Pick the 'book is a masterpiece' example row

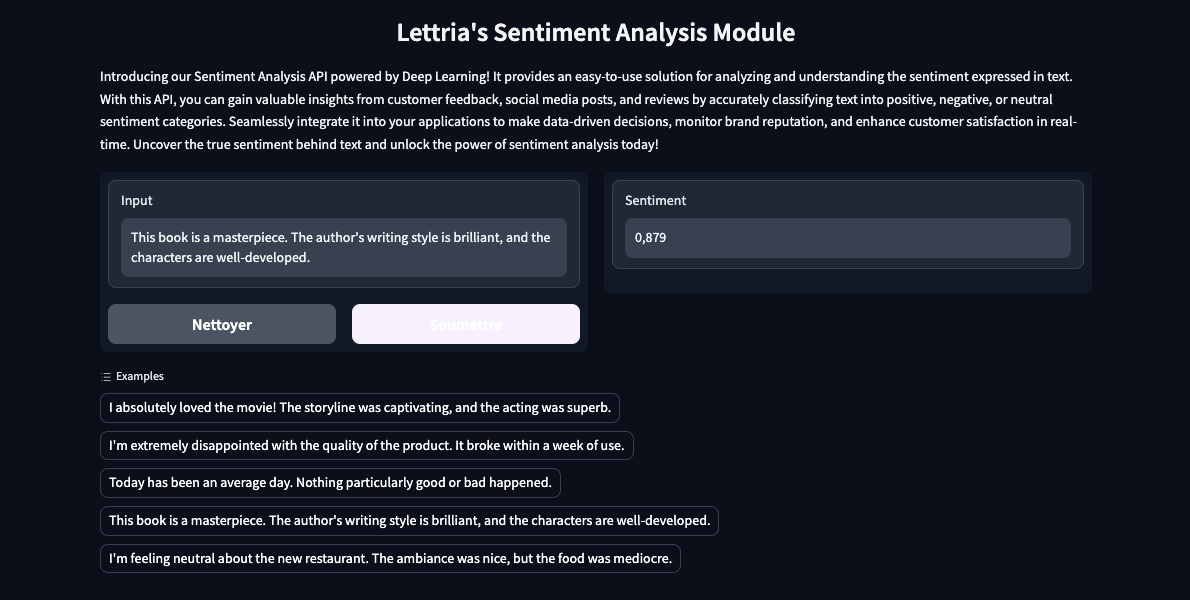[x=409, y=520]
